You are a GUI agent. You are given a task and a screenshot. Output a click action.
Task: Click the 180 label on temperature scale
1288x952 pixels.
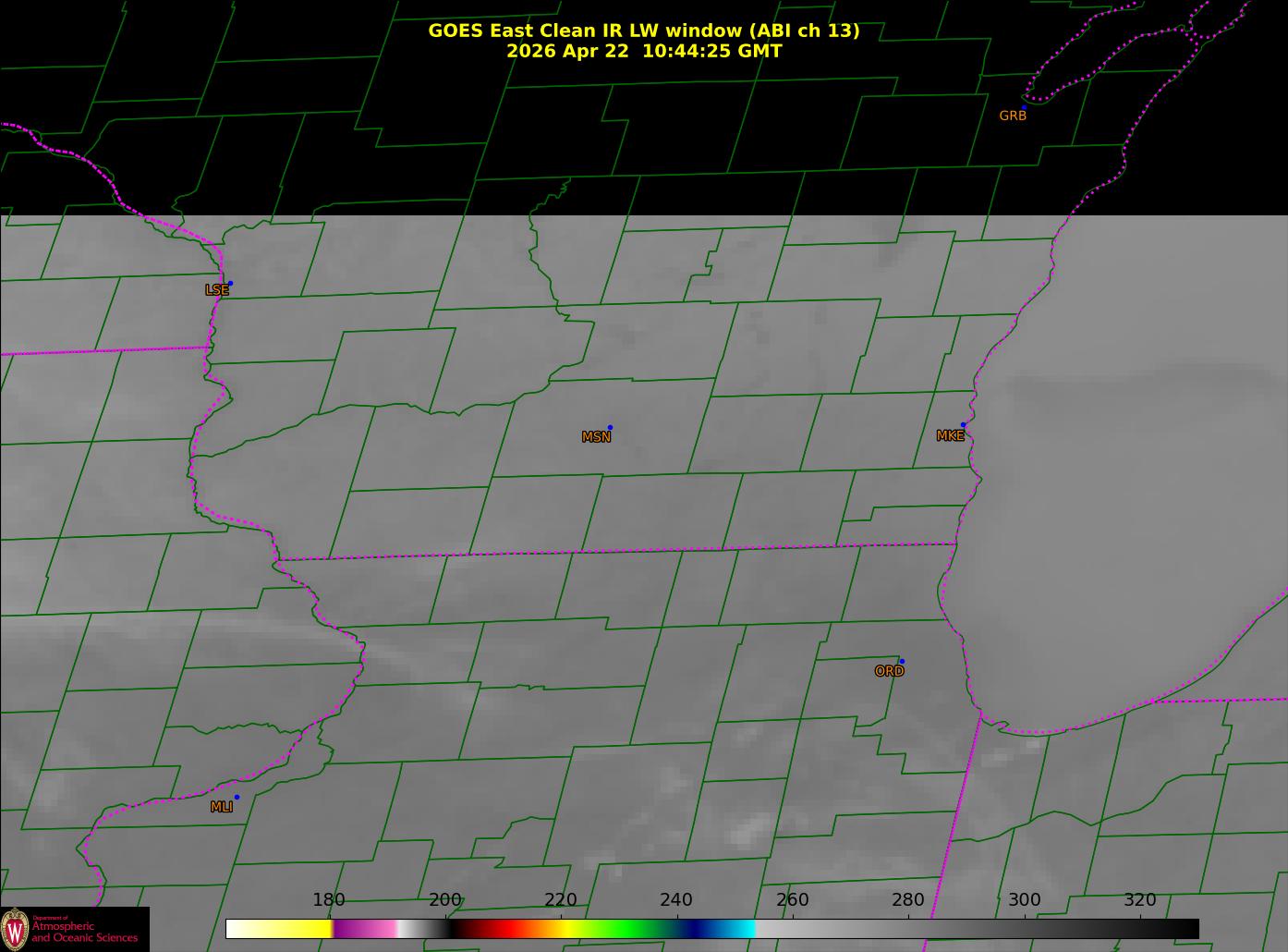pos(329,899)
